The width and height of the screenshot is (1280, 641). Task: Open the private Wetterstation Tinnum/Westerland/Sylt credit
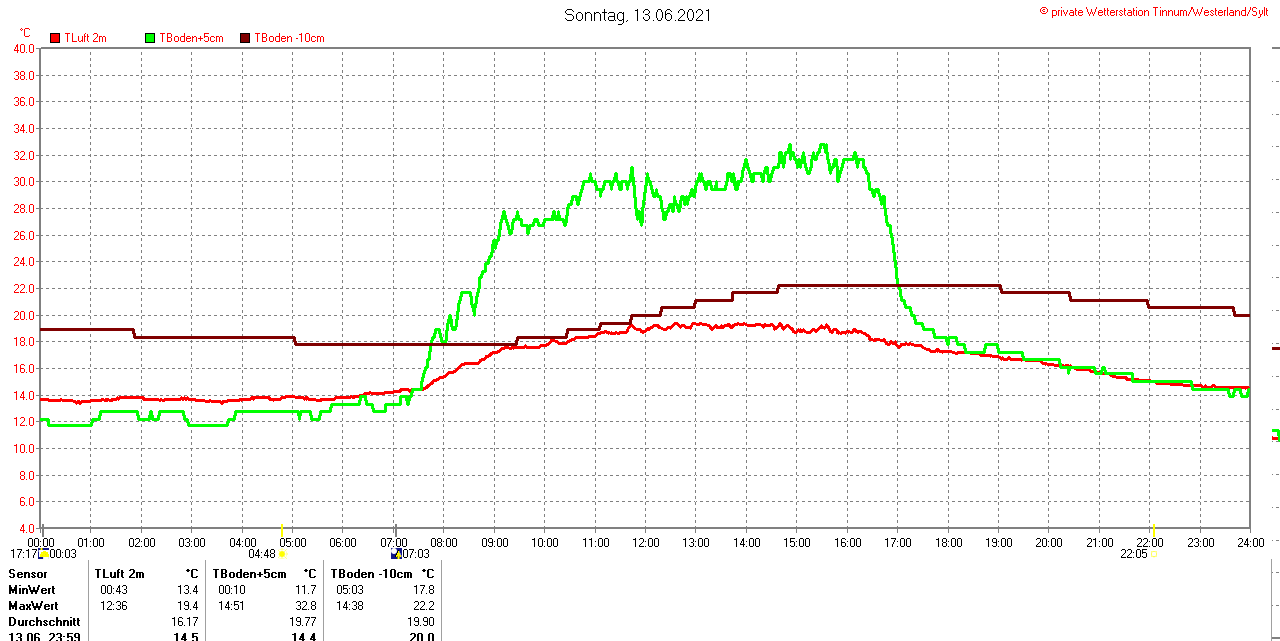tap(1158, 11)
